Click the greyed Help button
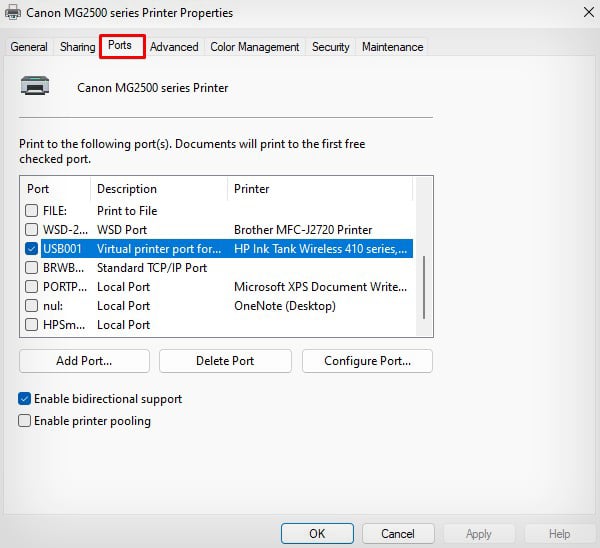 (x=559, y=533)
